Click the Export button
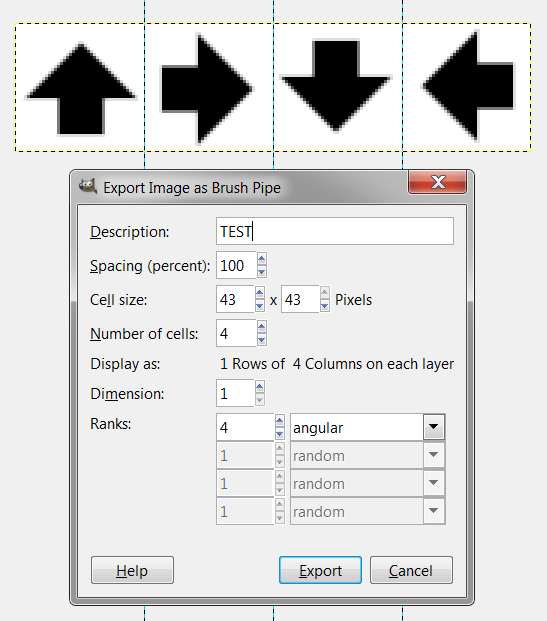547x621 pixels. (x=320, y=570)
